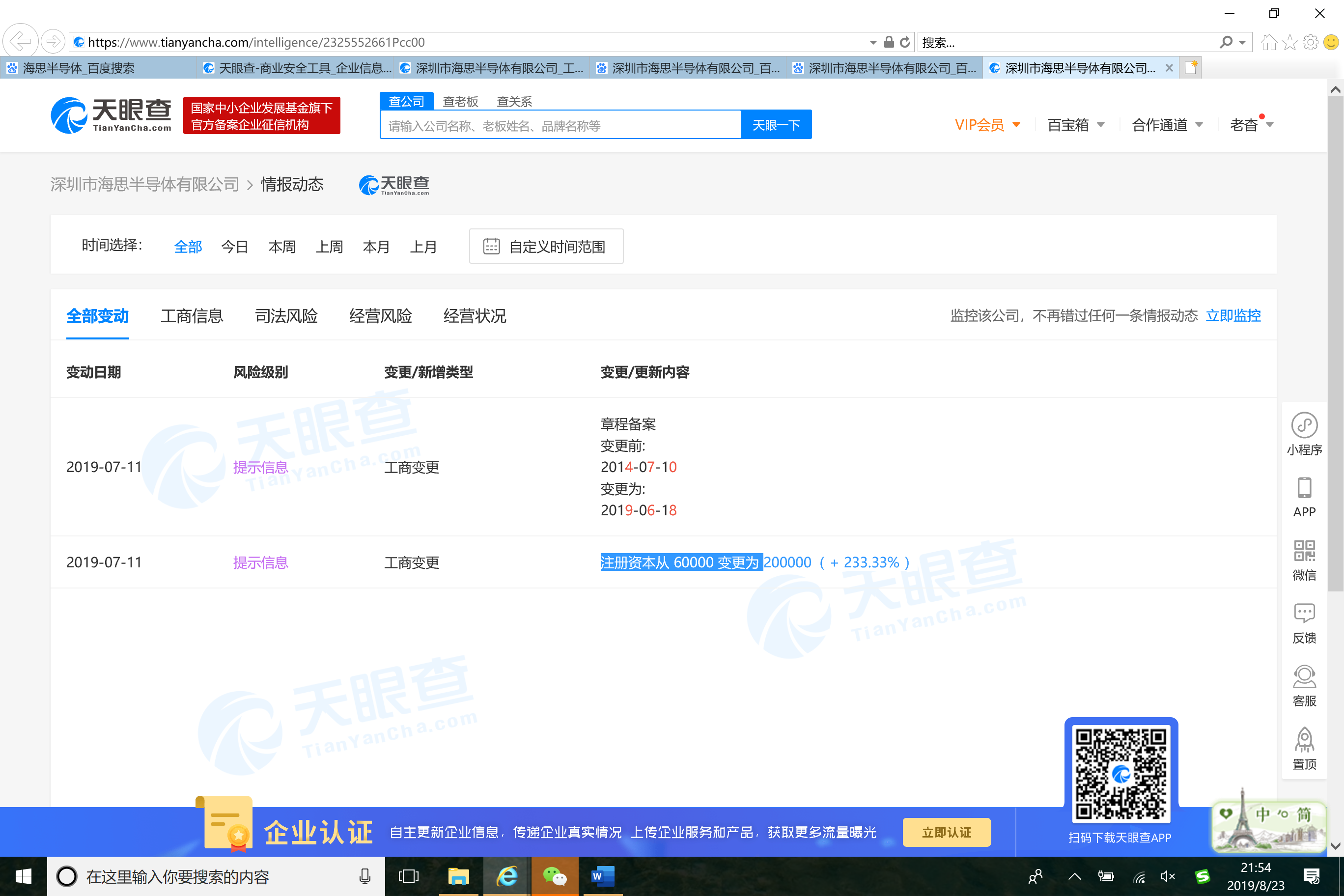The image size is (1344, 896).
Task: Refresh the page with reload icon
Action: coord(904,42)
